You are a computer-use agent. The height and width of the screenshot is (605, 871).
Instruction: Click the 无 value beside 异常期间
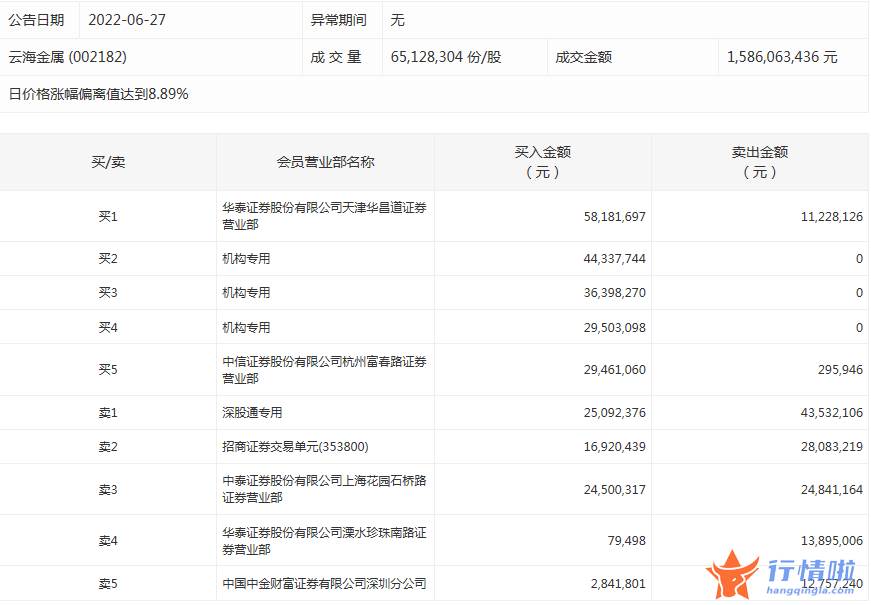(398, 20)
